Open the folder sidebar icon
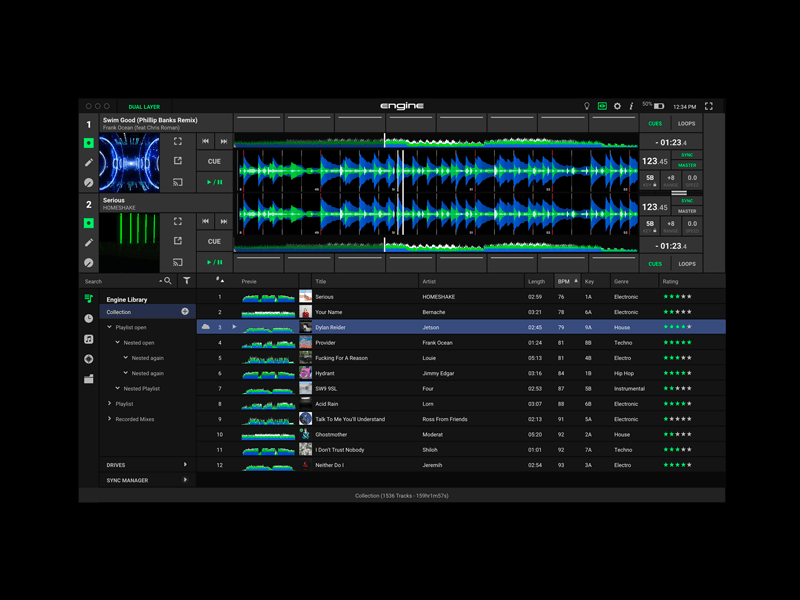This screenshot has height=600, width=800. tap(89, 379)
